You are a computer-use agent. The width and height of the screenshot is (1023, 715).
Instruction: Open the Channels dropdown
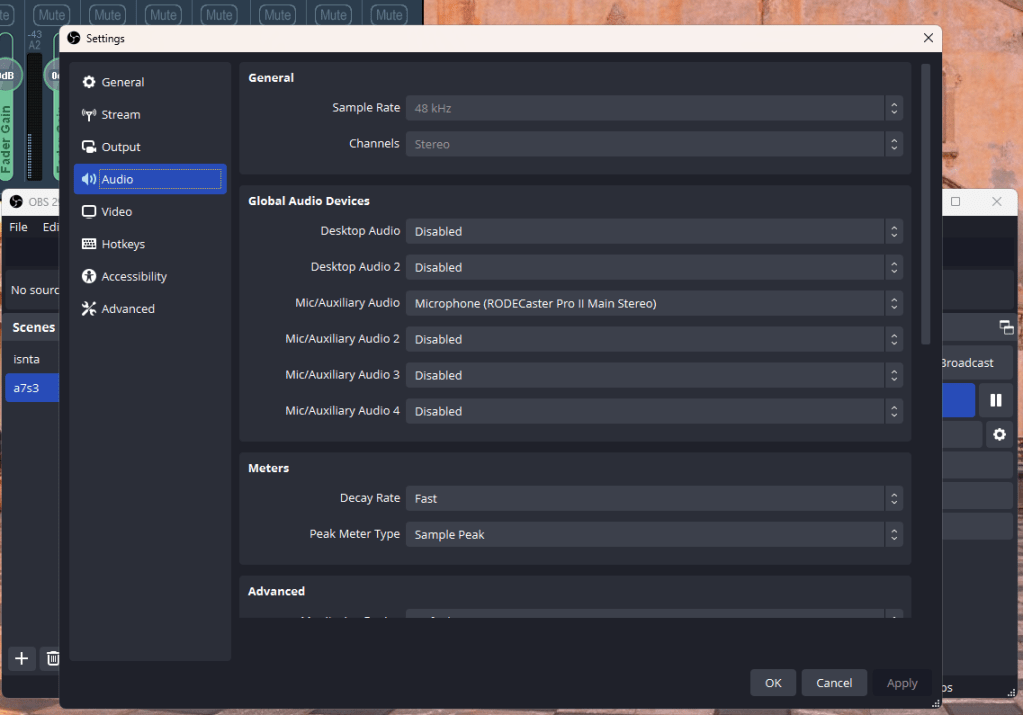coord(654,144)
